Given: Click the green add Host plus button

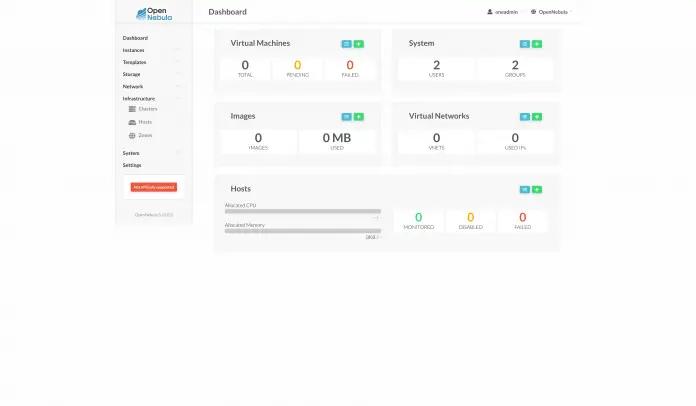Looking at the screenshot, I should tap(537, 189).
